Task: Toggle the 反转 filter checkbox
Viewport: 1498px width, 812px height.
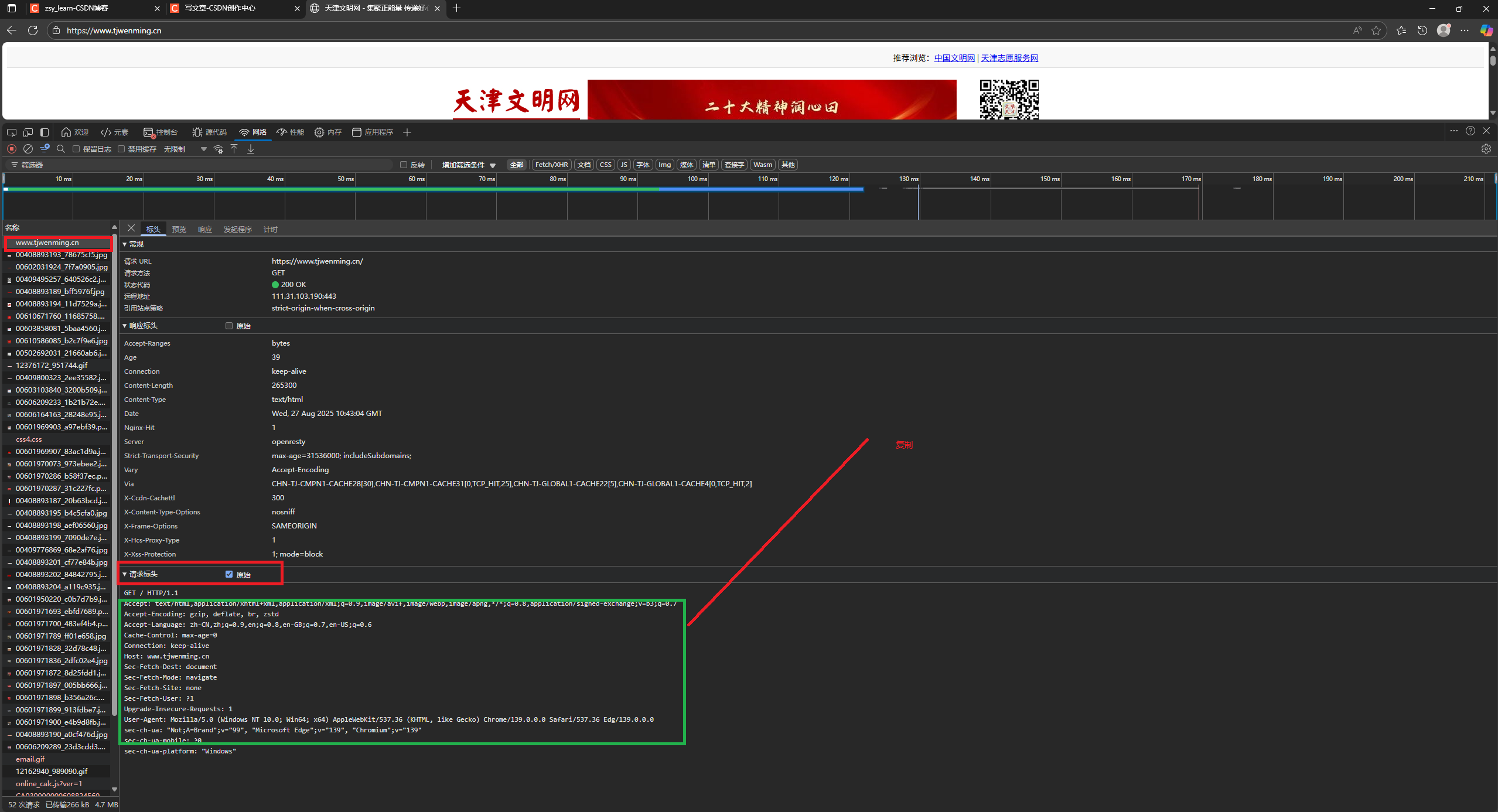Action: [404, 165]
